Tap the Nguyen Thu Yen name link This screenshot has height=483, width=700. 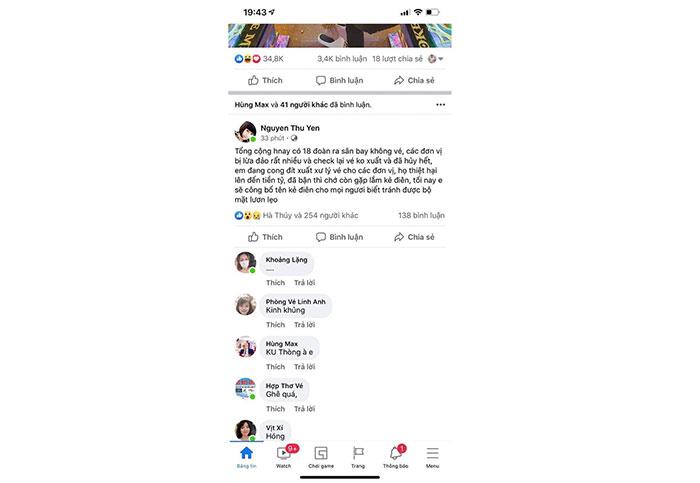point(290,128)
